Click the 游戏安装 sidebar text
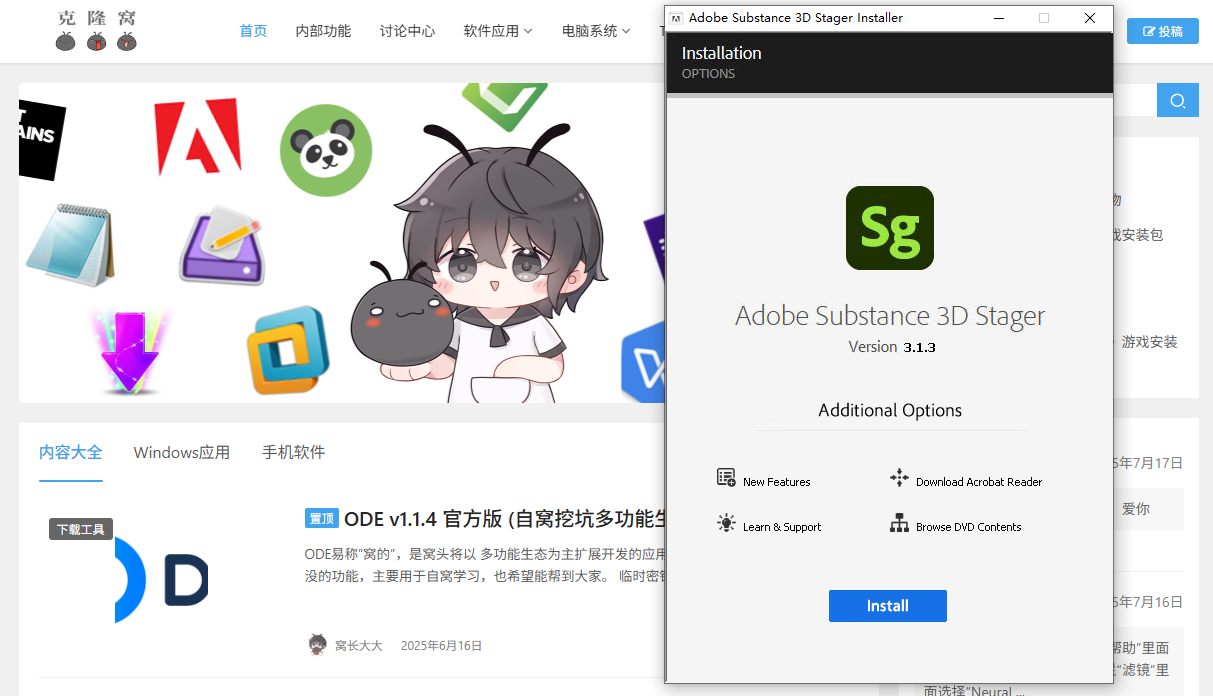1213x696 pixels. pyautogui.click(x=1149, y=342)
